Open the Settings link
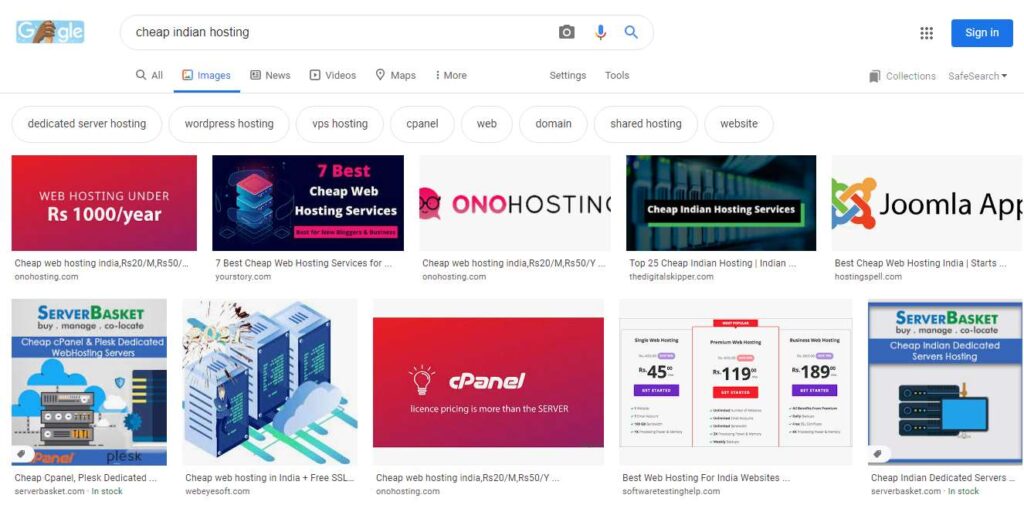1024x505 pixels. coord(568,75)
